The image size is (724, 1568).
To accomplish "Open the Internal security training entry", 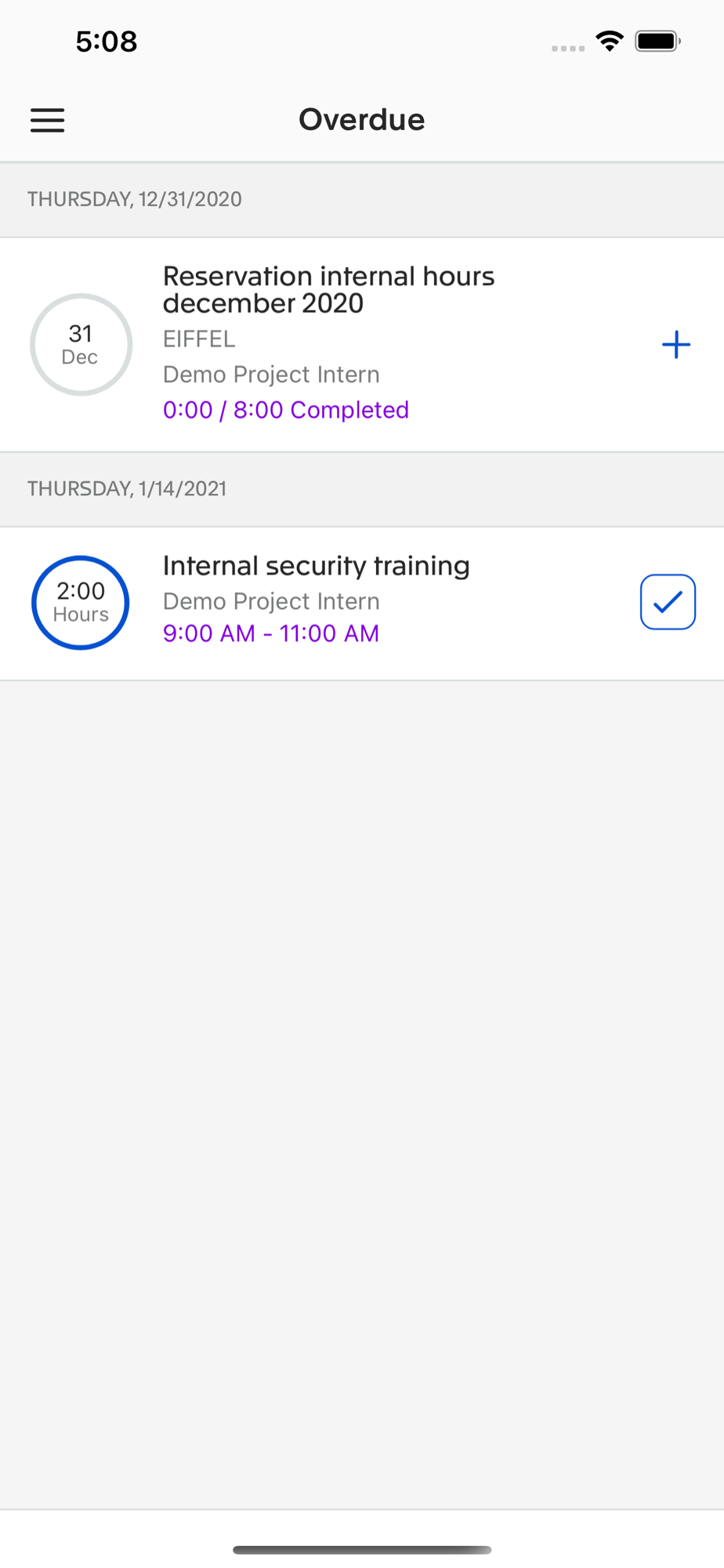I will [316, 565].
